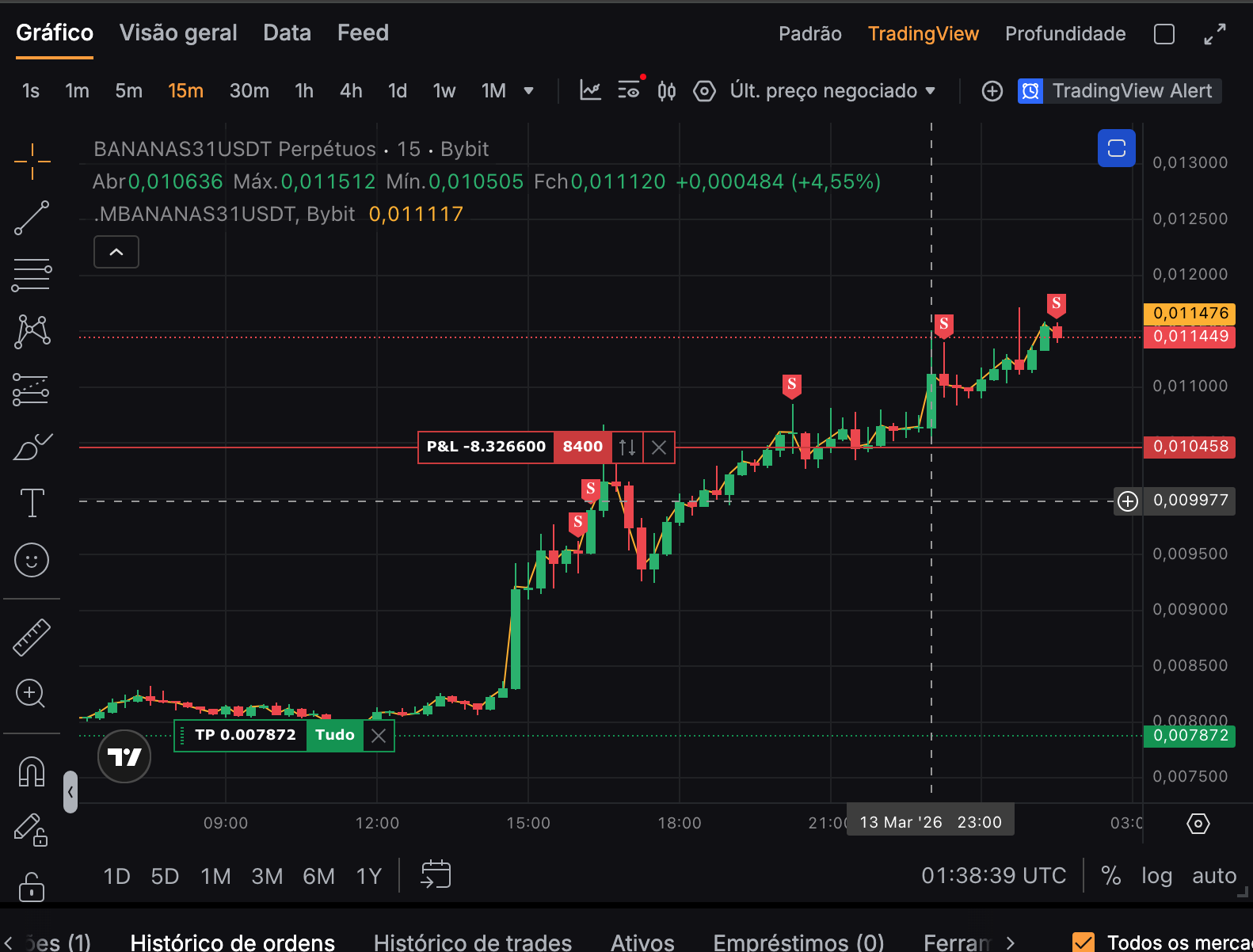
Task: Click the fullscreen expand icon
Action: 1214,34
